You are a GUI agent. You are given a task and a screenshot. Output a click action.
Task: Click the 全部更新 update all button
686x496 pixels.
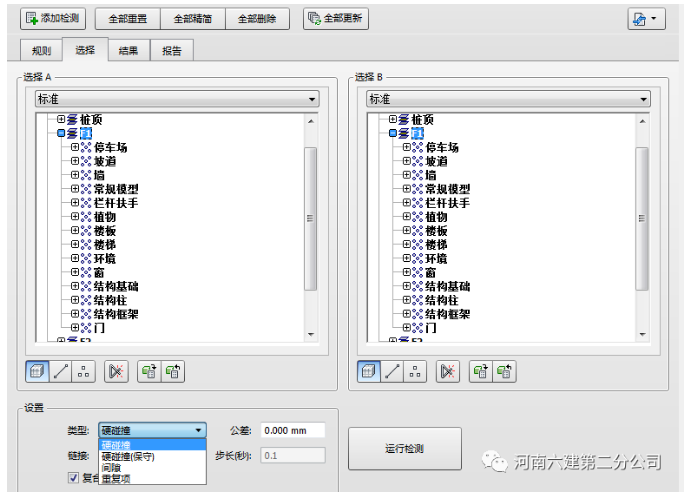(x=336, y=18)
